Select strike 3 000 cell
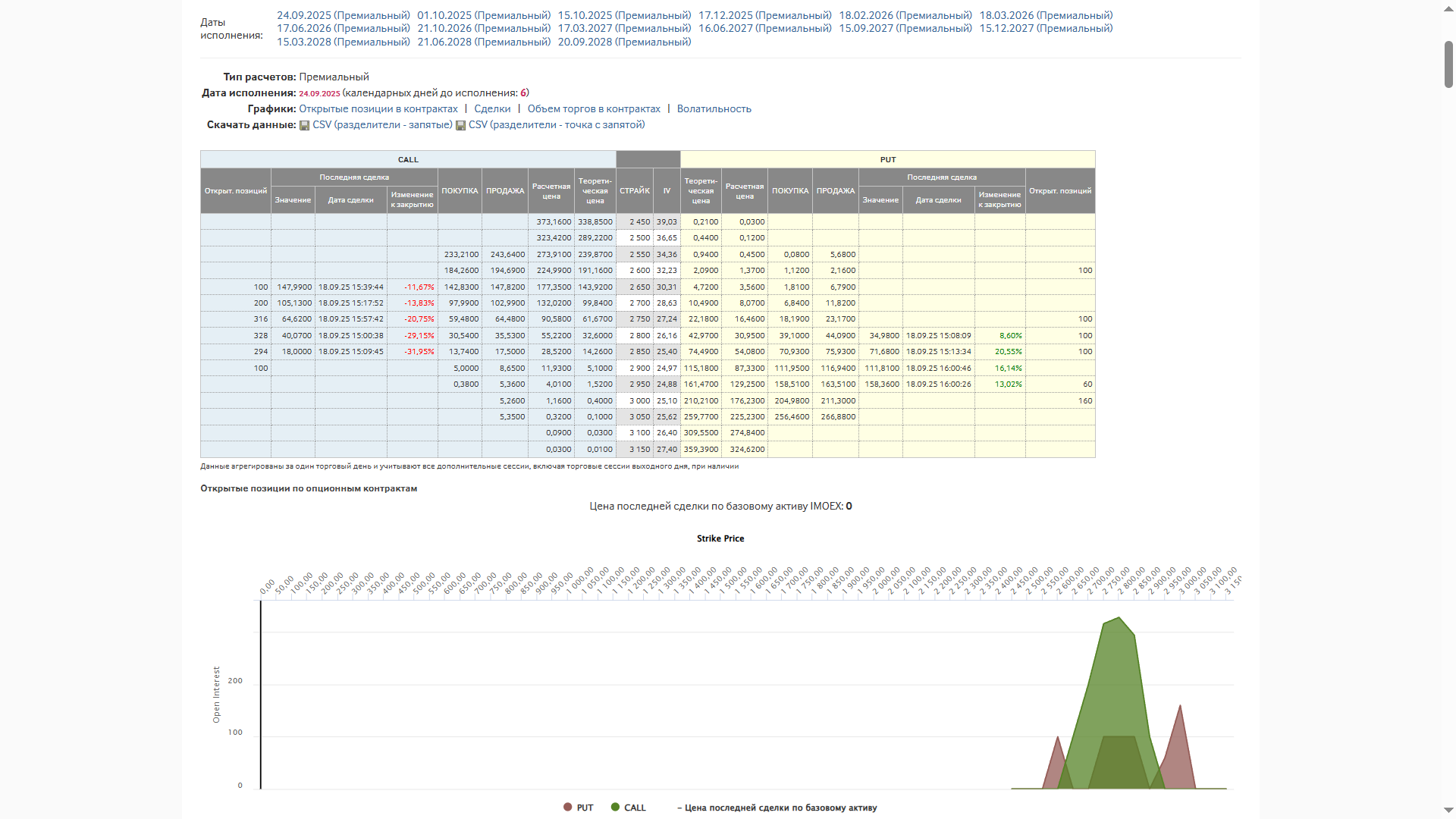 tap(635, 400)
